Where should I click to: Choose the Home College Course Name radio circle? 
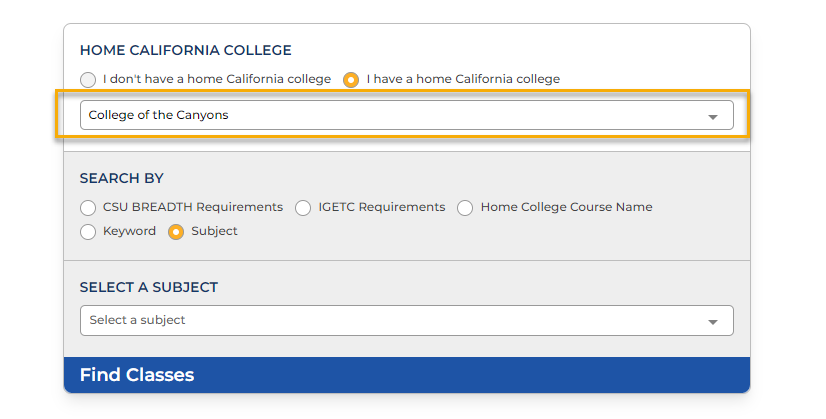tap(465, 208)
